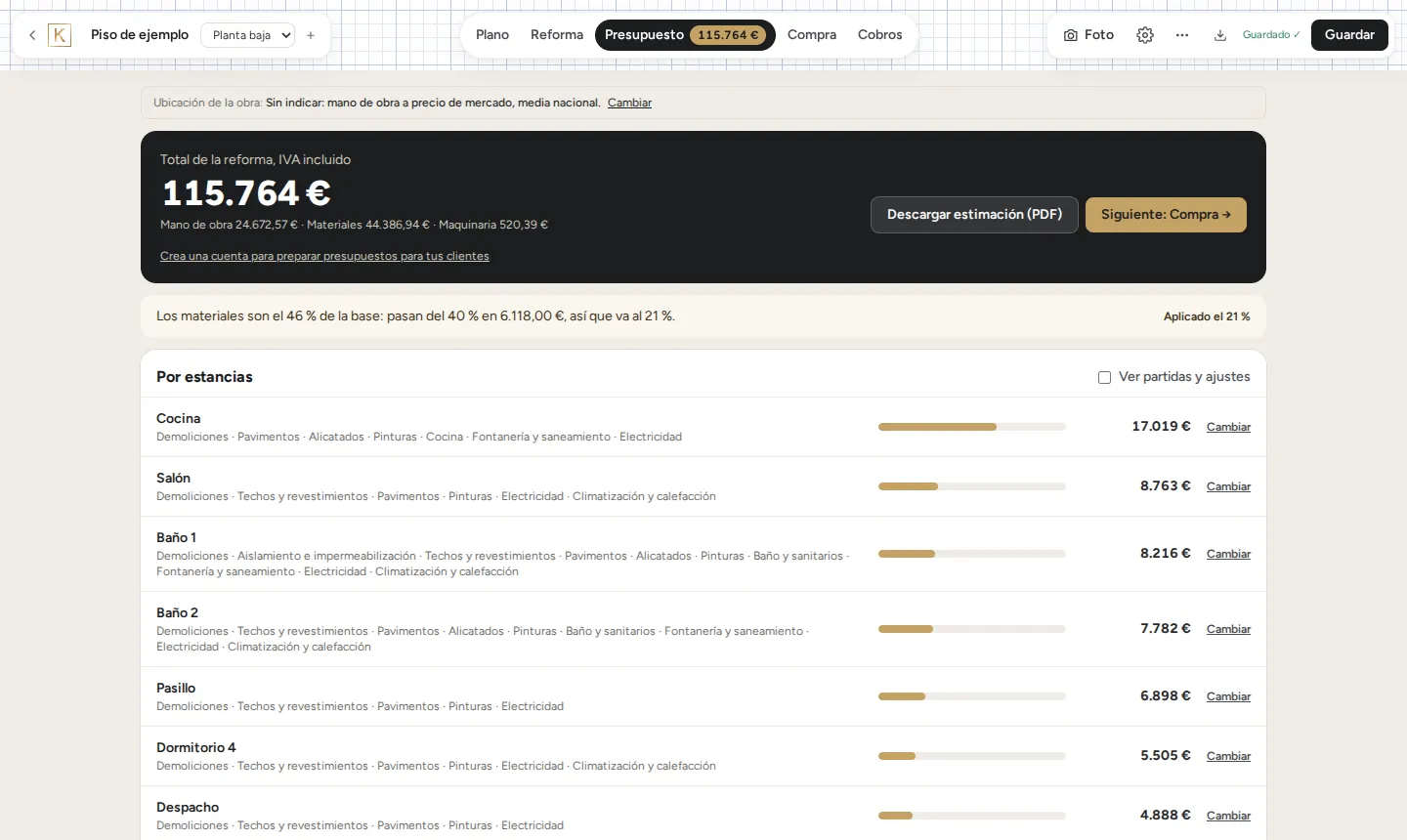1407x840 pixels.
Task: Click the download icon in top toolbar
Action: (1220, 35)
